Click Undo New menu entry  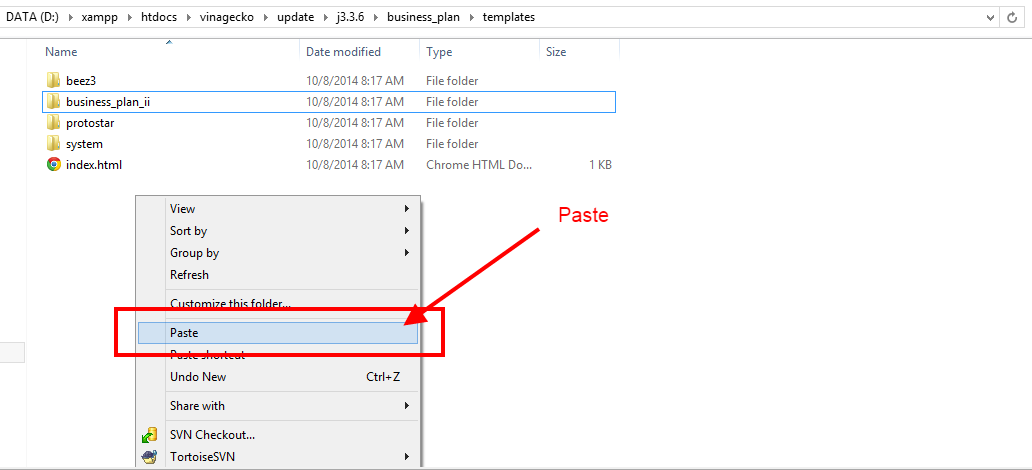(198, 377)
